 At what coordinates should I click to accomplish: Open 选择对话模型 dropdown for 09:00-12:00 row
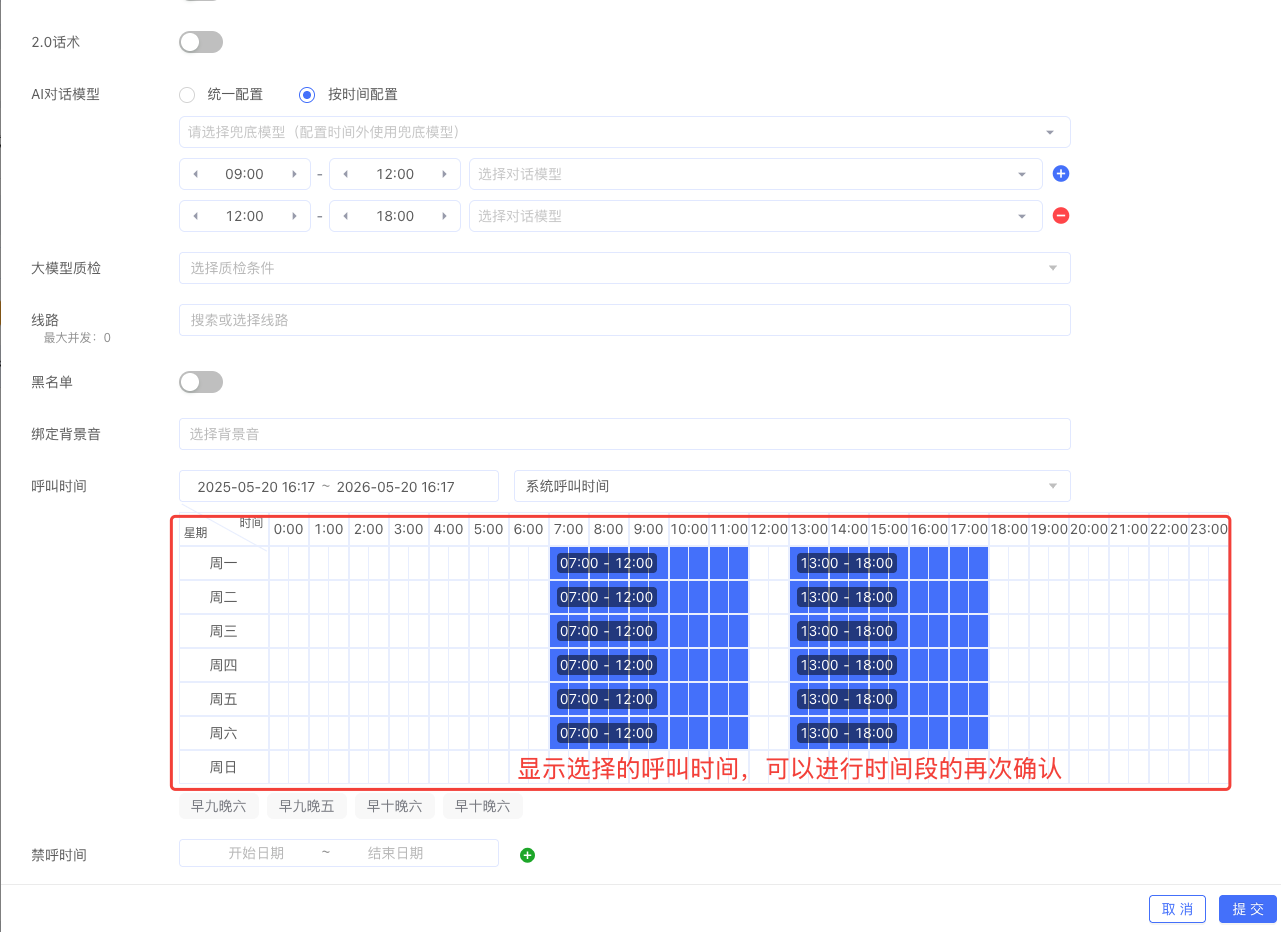click(x=756, y=174)
